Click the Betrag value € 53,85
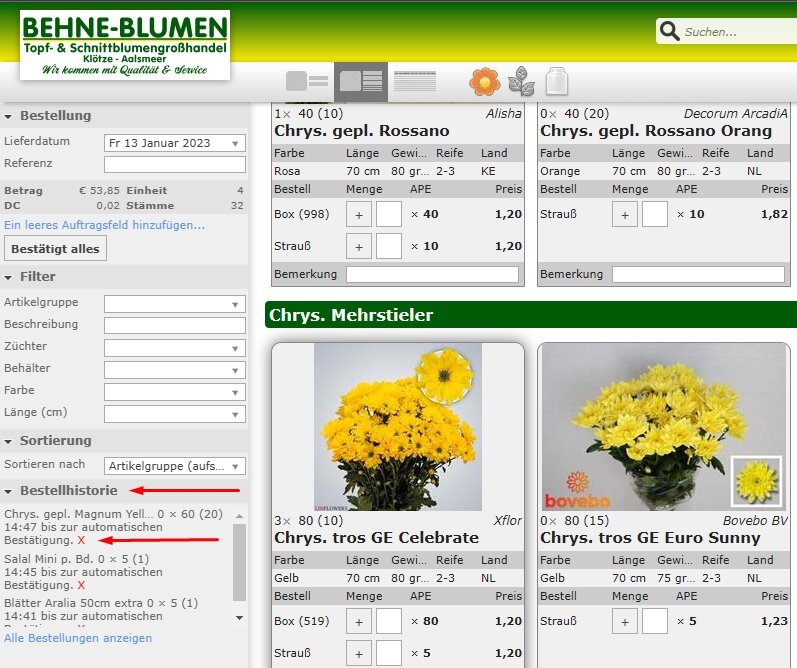 click(99, 191)
